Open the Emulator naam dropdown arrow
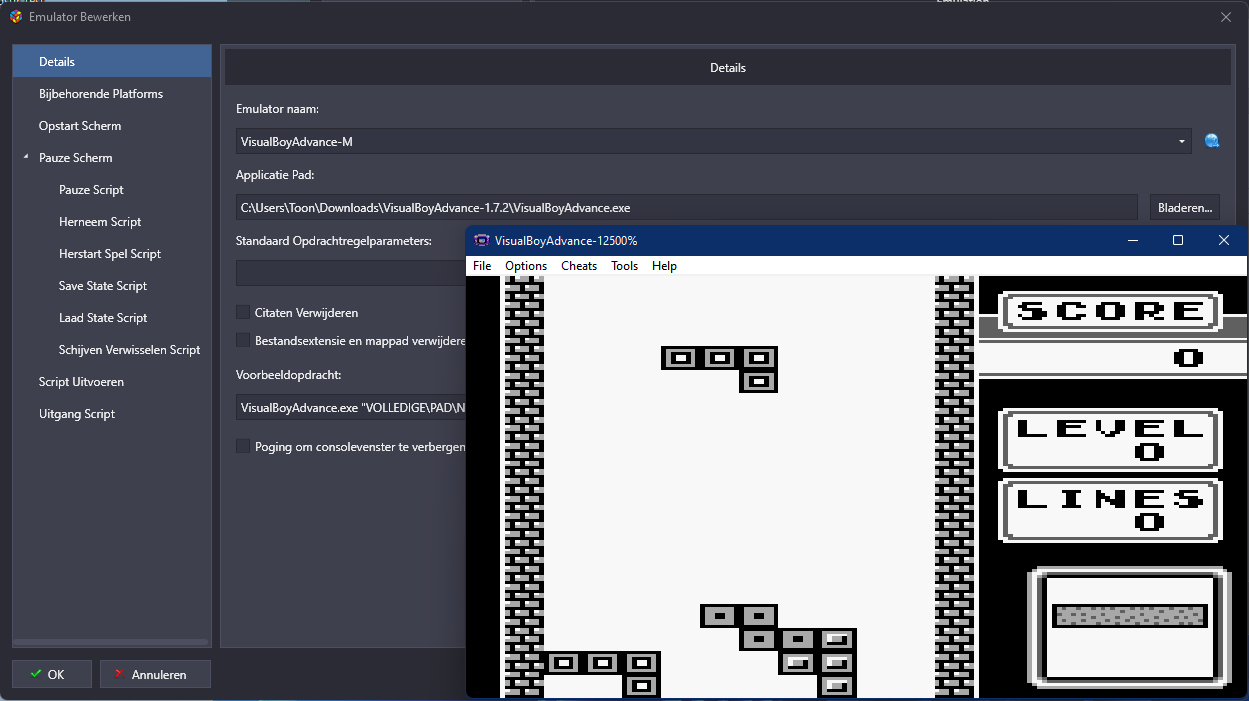 [x=1183, y=141]
